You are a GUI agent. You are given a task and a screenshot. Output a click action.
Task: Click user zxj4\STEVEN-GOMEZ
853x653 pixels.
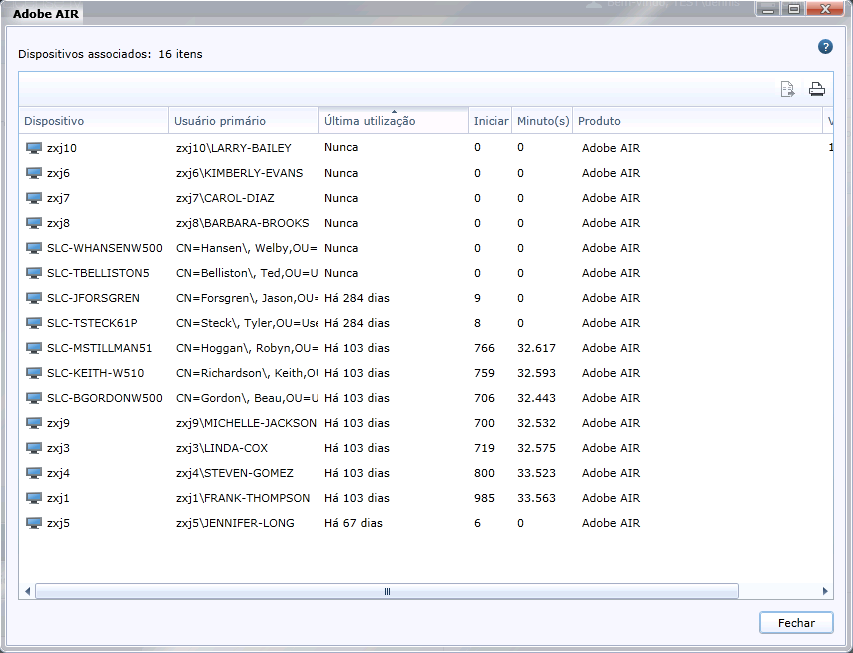(234, 473)
